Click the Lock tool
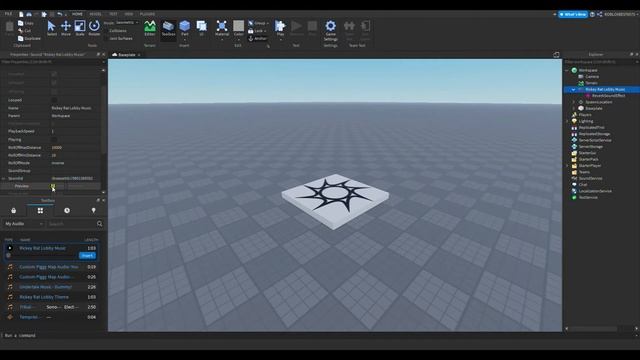640x360 pixels. point(257,31)
